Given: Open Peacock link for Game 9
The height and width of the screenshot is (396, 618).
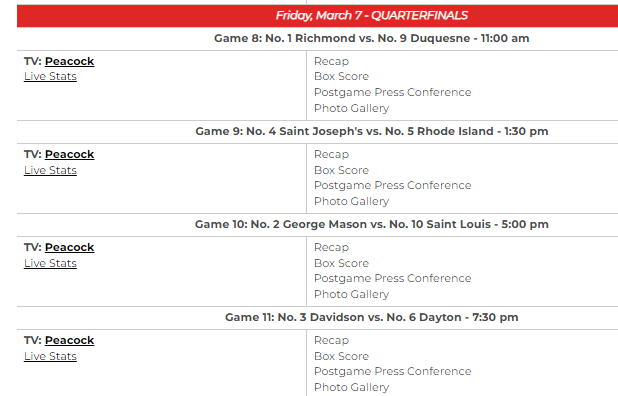Looking at the screenshot, I should (69, 154).
